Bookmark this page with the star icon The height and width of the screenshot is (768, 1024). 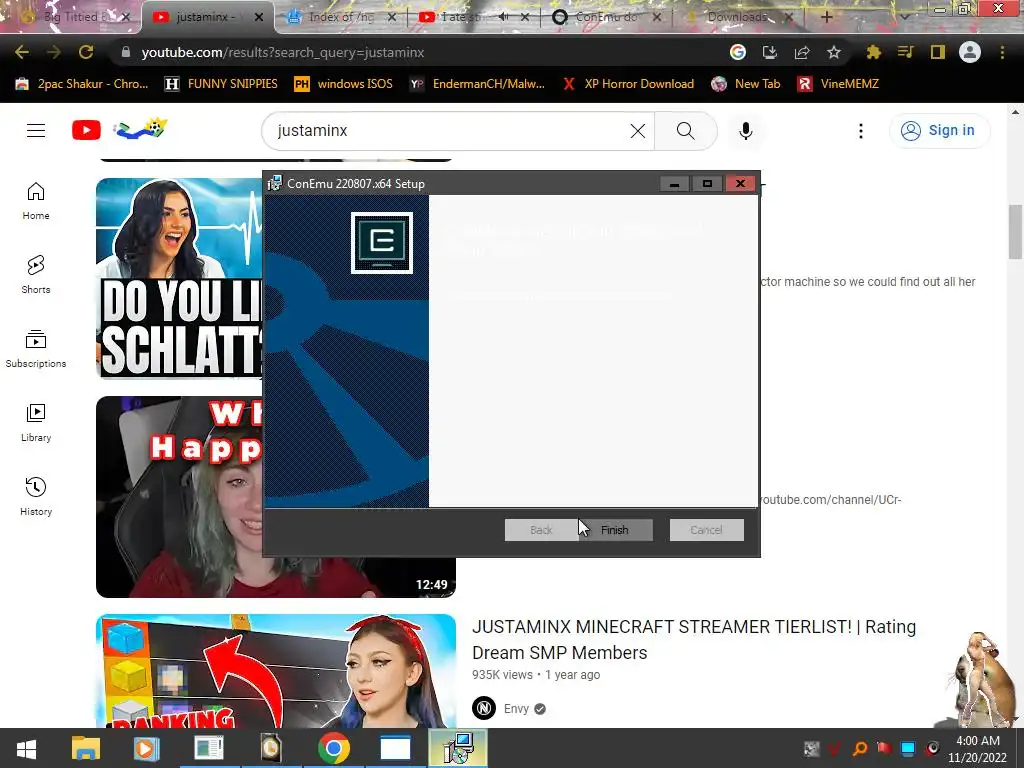click(834, 52)
